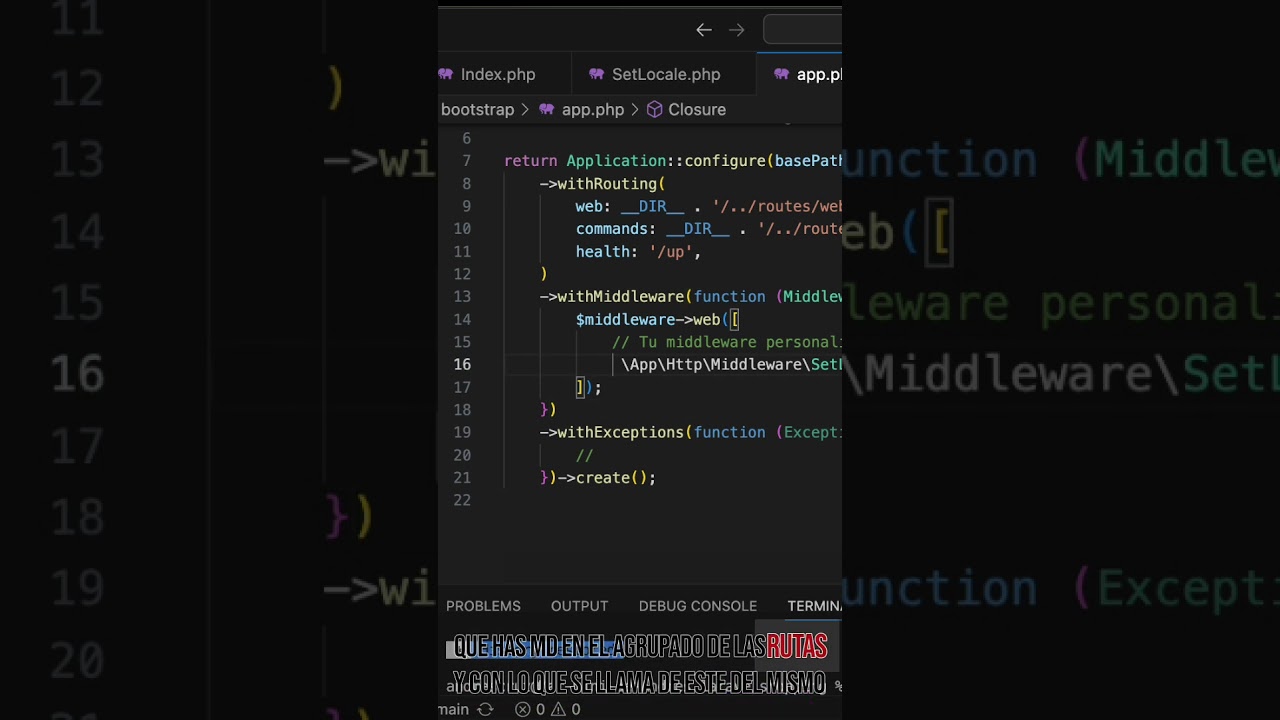
Task: Go back with the left arrow
Action: 704,30
